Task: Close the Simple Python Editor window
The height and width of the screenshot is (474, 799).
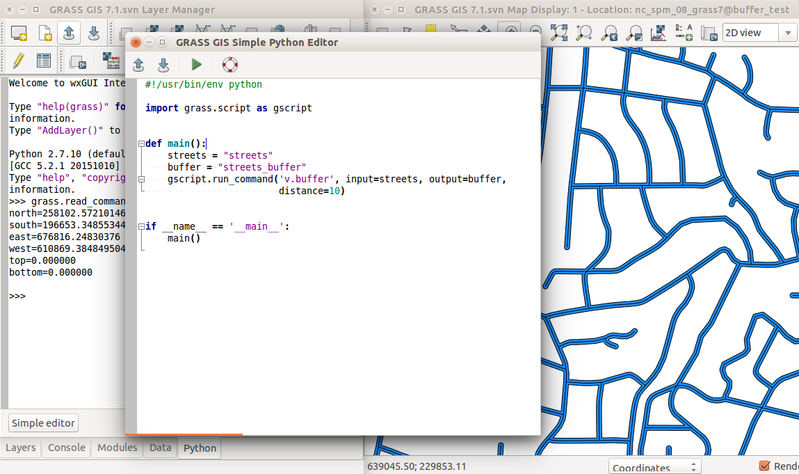Action: click(136, 42)
